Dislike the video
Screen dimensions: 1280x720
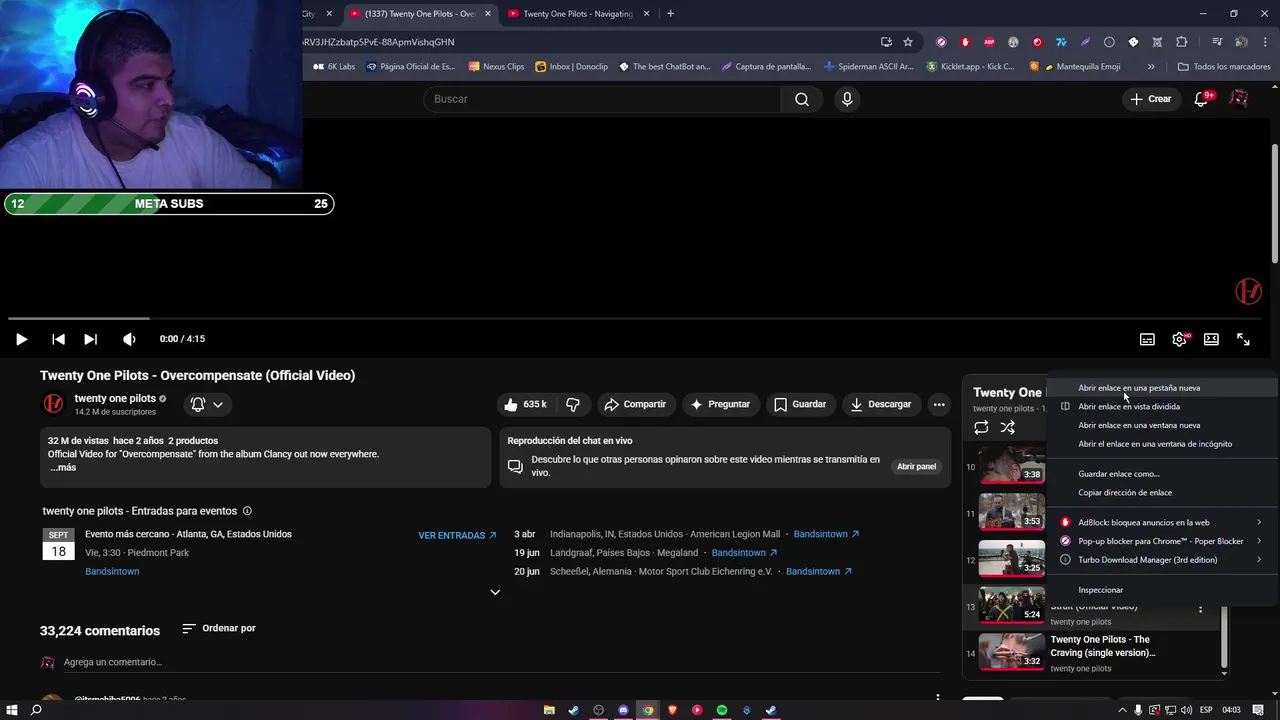(573, 404)
